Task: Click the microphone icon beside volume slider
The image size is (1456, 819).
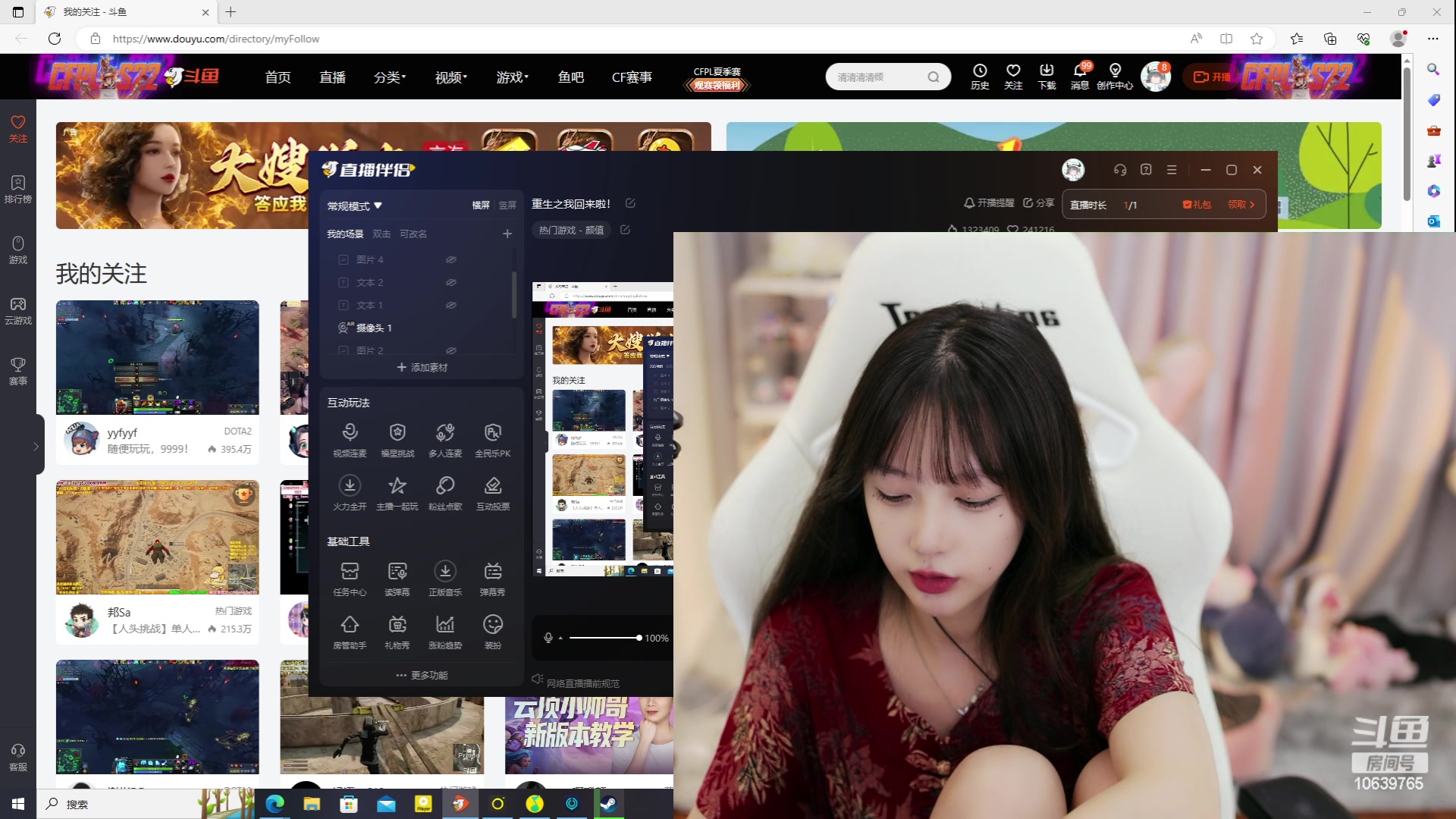Action: pos(548,638)
